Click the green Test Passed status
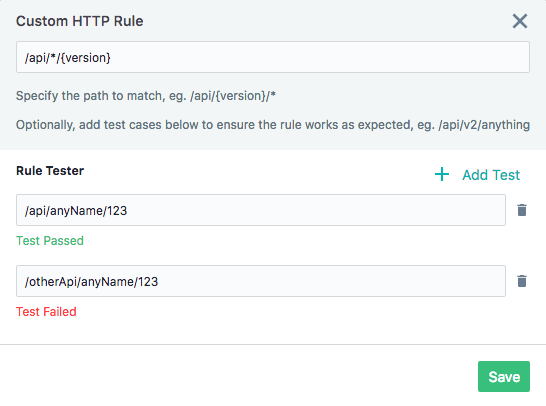This screenshot has height=406, width=546. point(50,241)
